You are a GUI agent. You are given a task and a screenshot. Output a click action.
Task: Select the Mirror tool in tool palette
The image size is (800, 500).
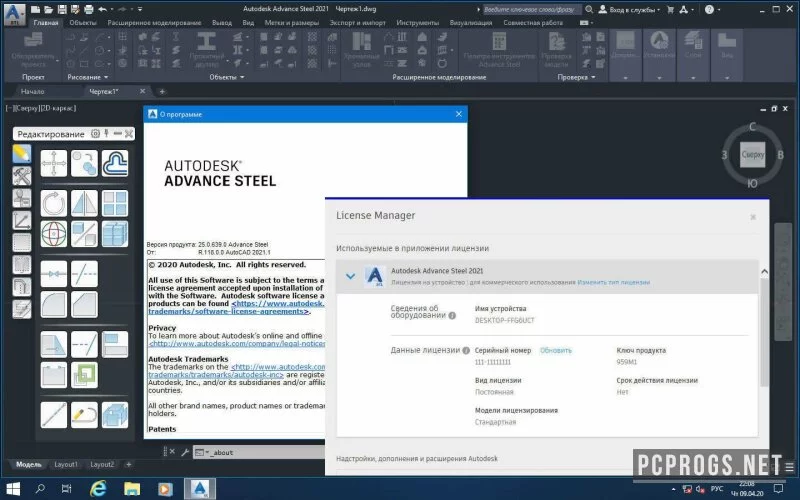(x=84, y=203)
